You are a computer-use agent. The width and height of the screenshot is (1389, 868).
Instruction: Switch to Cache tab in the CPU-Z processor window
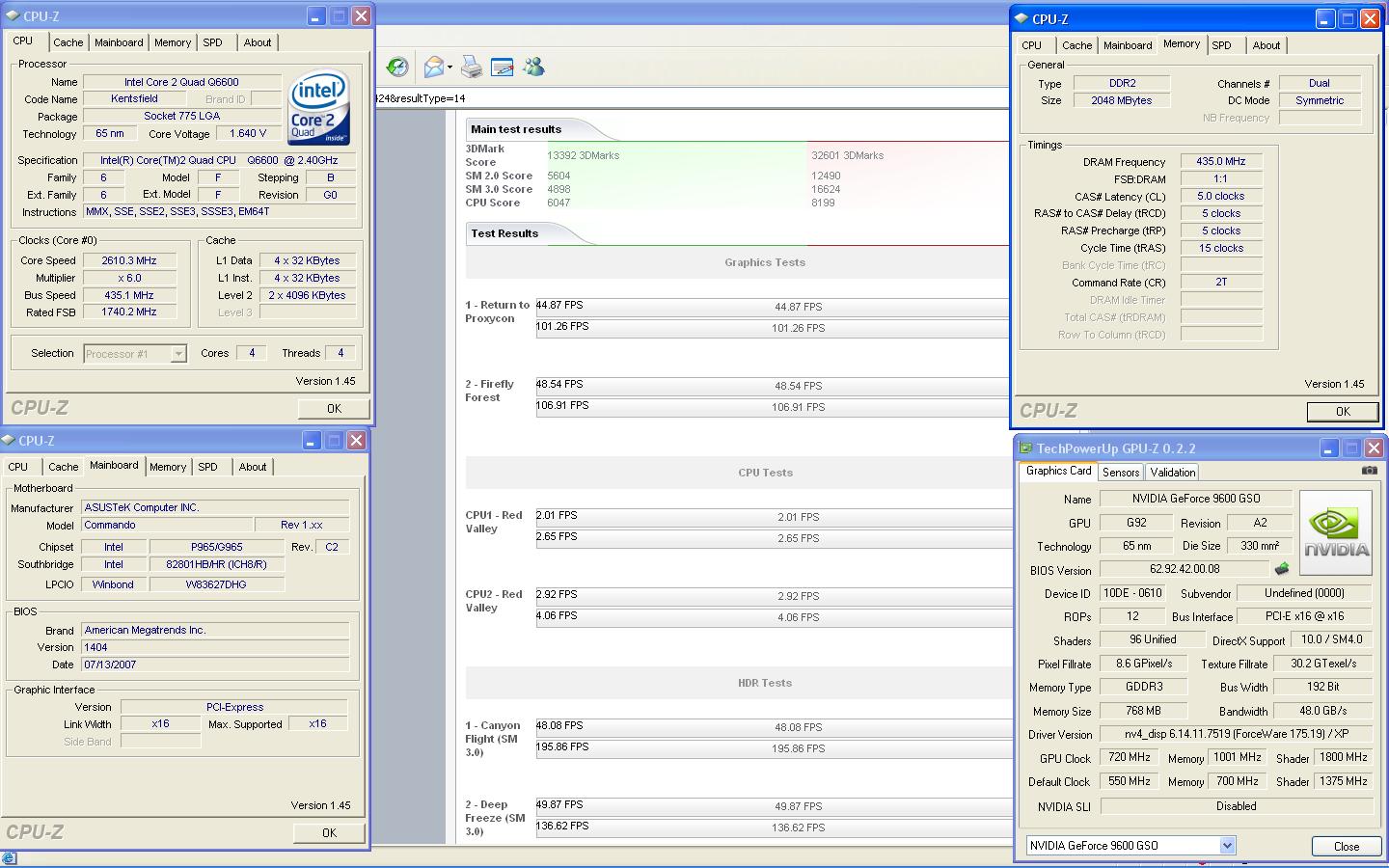[68, 42]
